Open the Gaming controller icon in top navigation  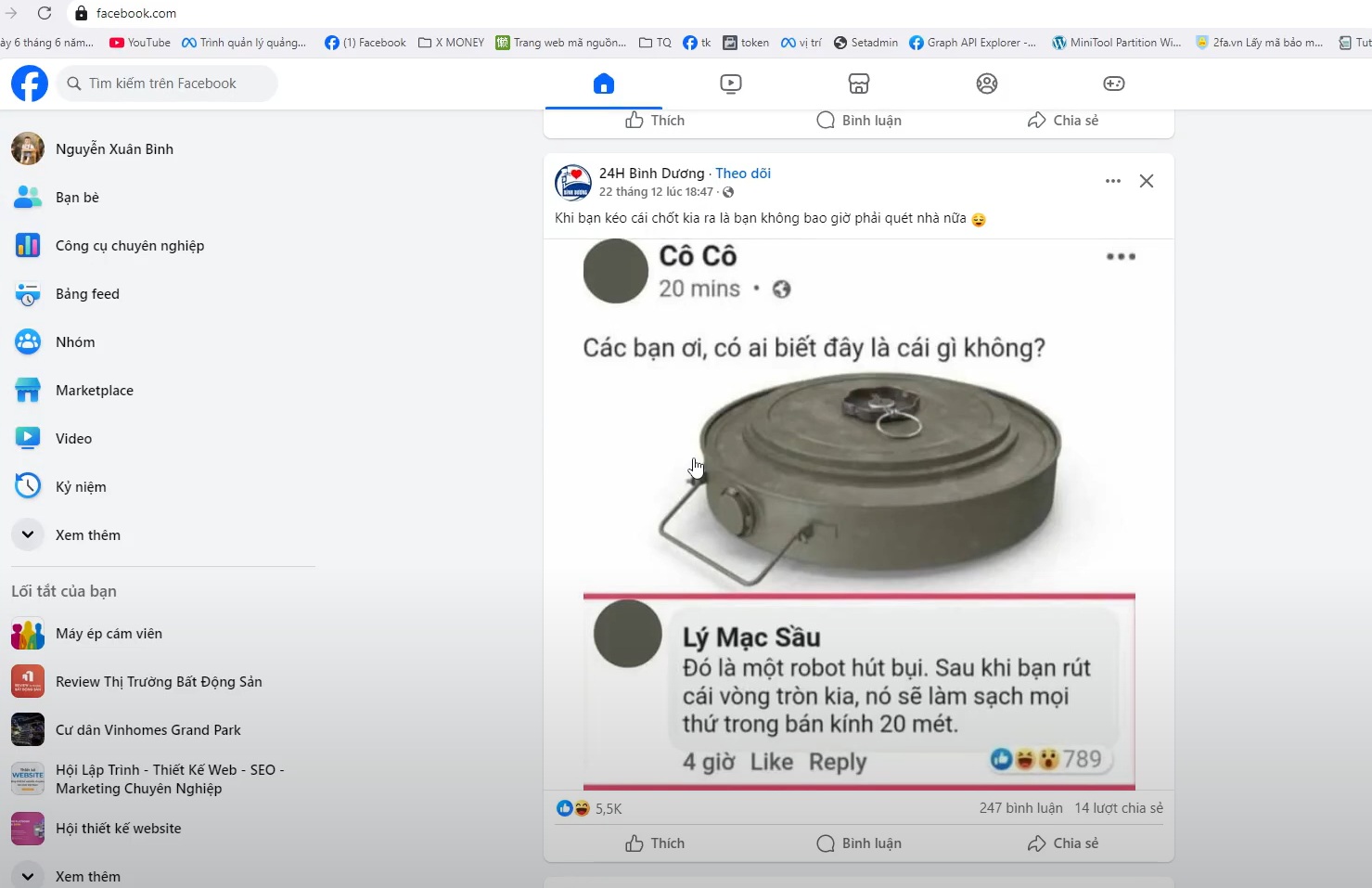[1113, 84]
